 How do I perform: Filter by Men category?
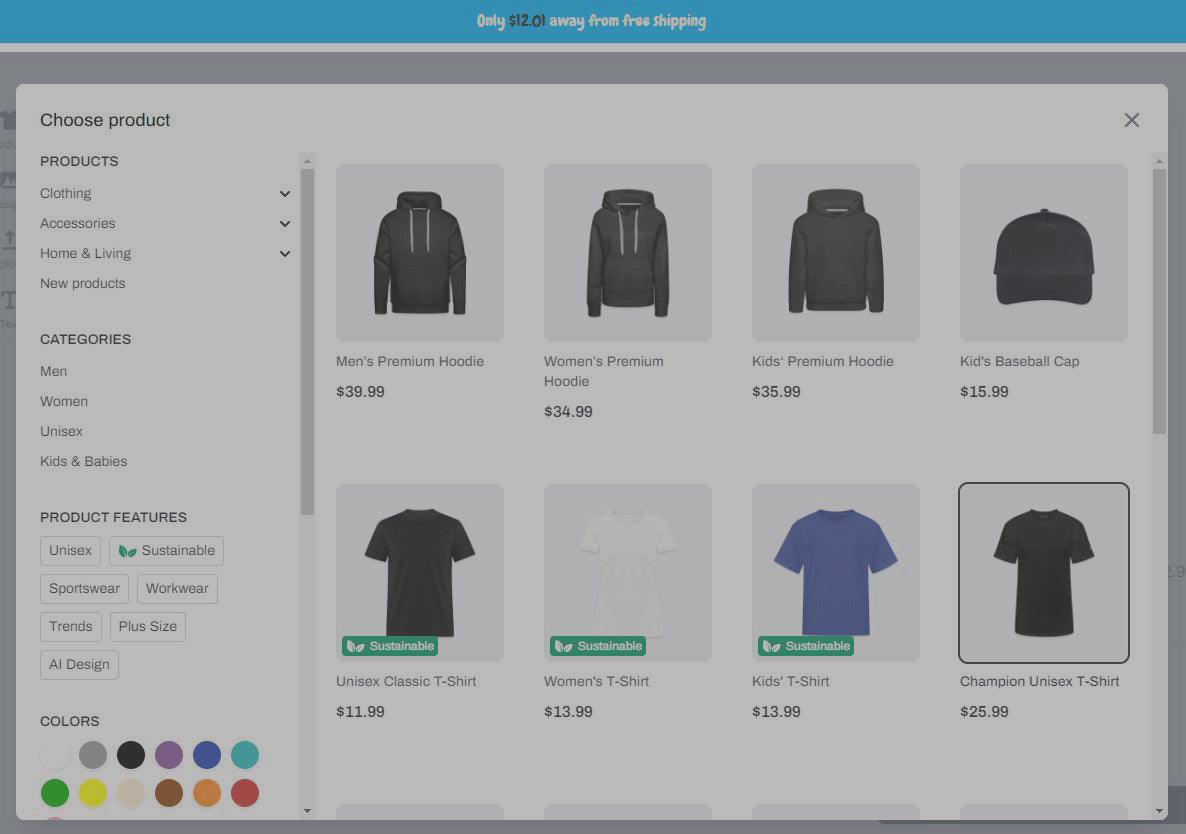(54, 371)
